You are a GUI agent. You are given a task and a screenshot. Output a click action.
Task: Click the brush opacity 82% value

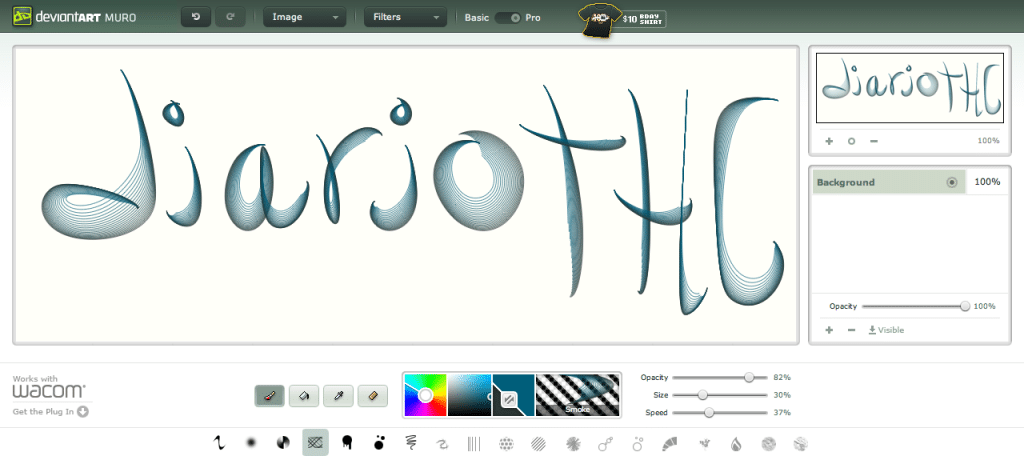782,378
